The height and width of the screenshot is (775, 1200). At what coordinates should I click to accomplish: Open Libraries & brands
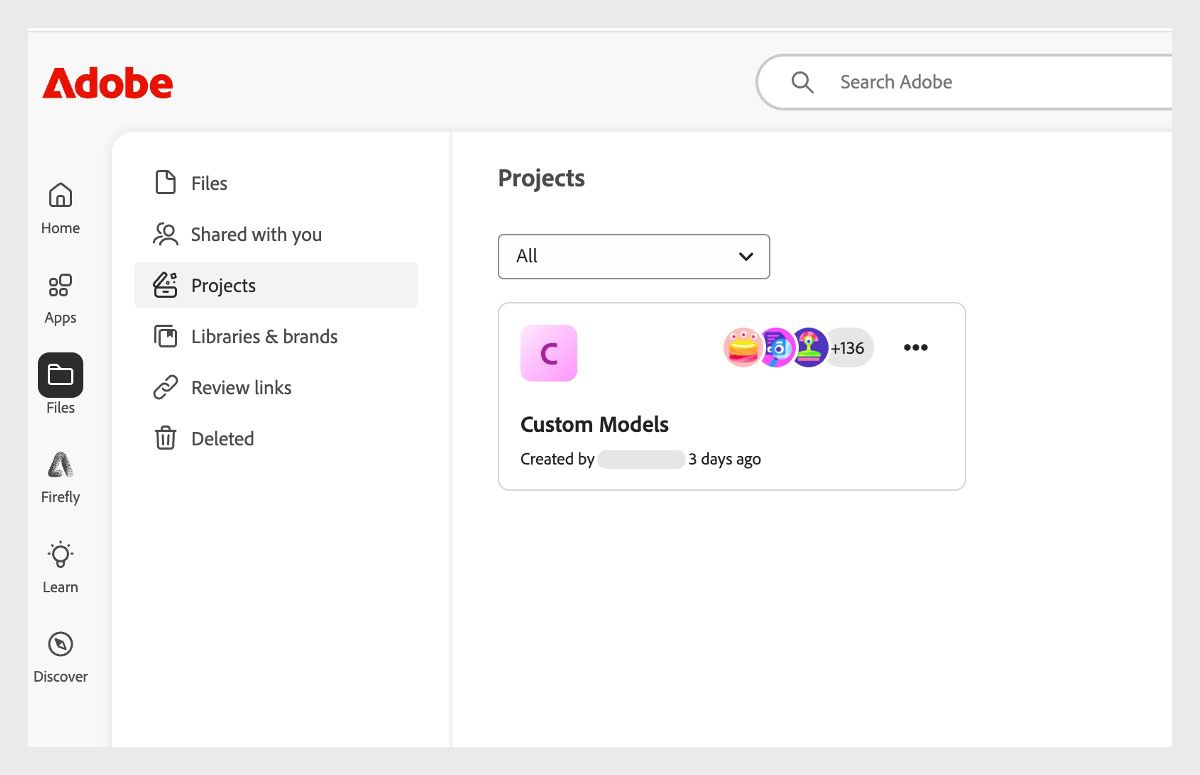click(x=264, y=336)
